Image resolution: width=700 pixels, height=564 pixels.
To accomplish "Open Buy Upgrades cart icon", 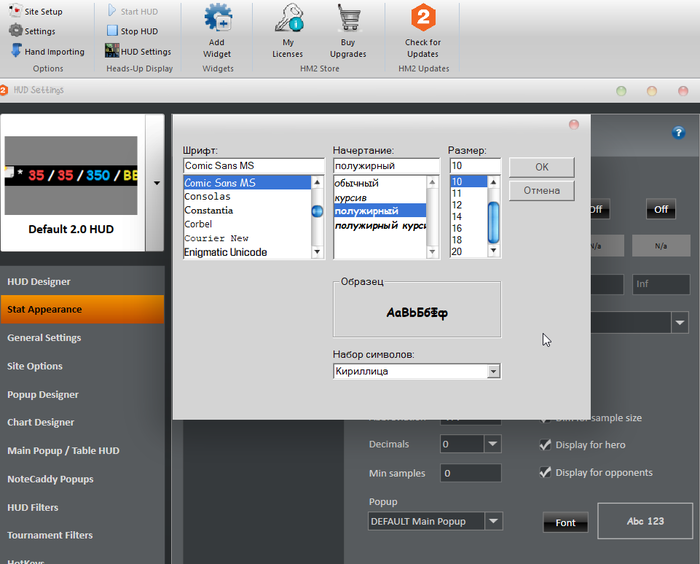I will click(x=349, y=18).
